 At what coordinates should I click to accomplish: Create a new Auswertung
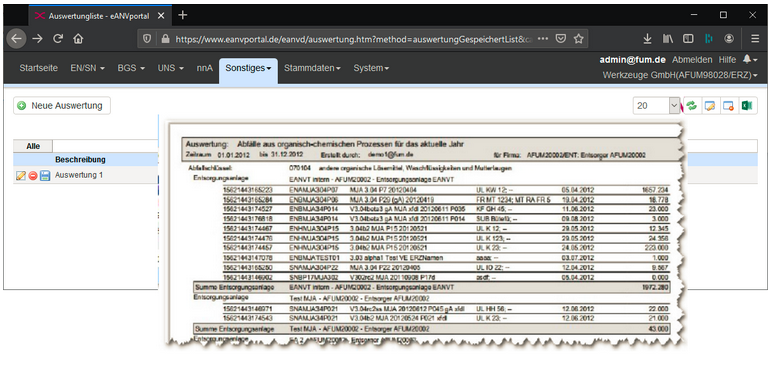[x=62, y=105]
